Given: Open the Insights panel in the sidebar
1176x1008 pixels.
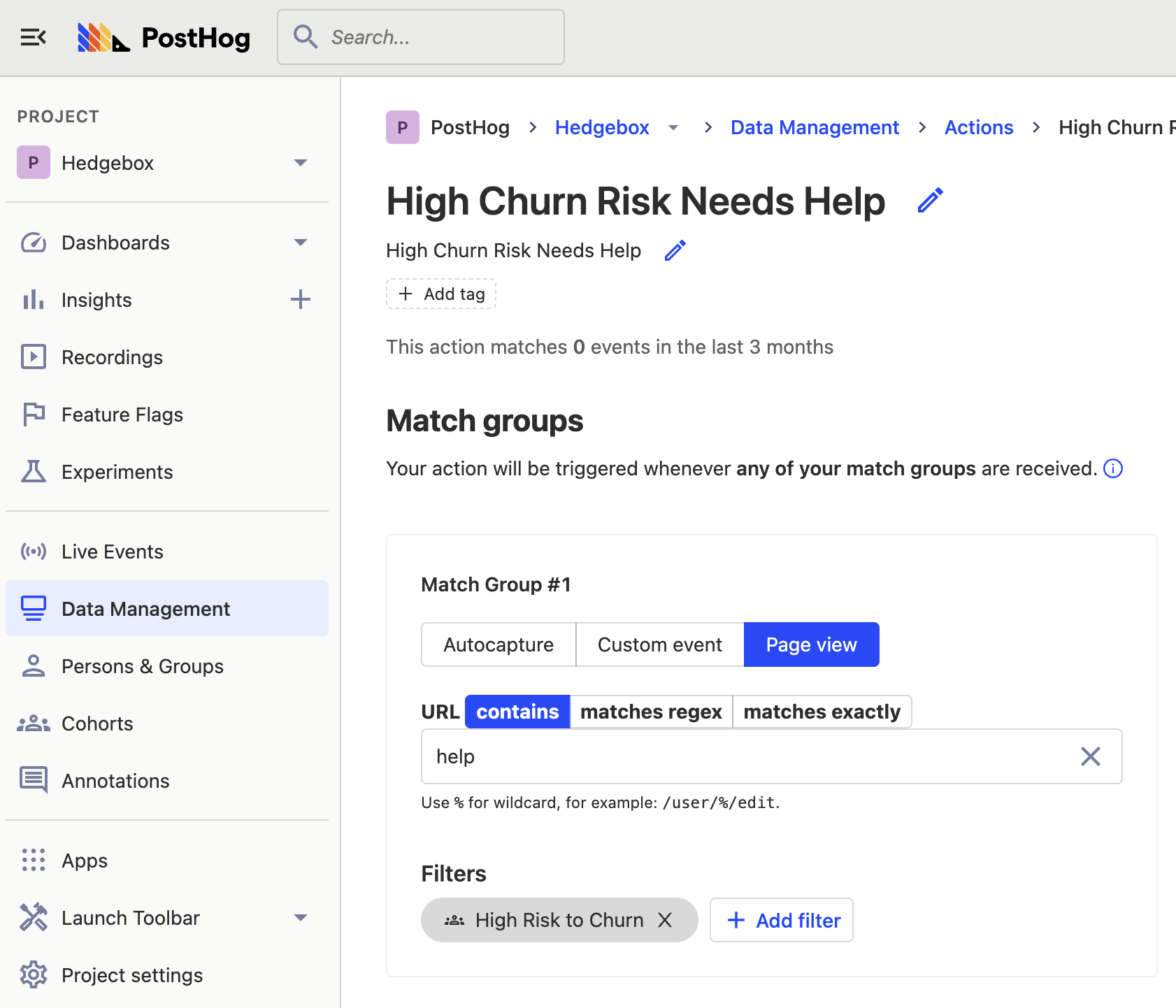Looking at the screenshot, I should 96,299.
